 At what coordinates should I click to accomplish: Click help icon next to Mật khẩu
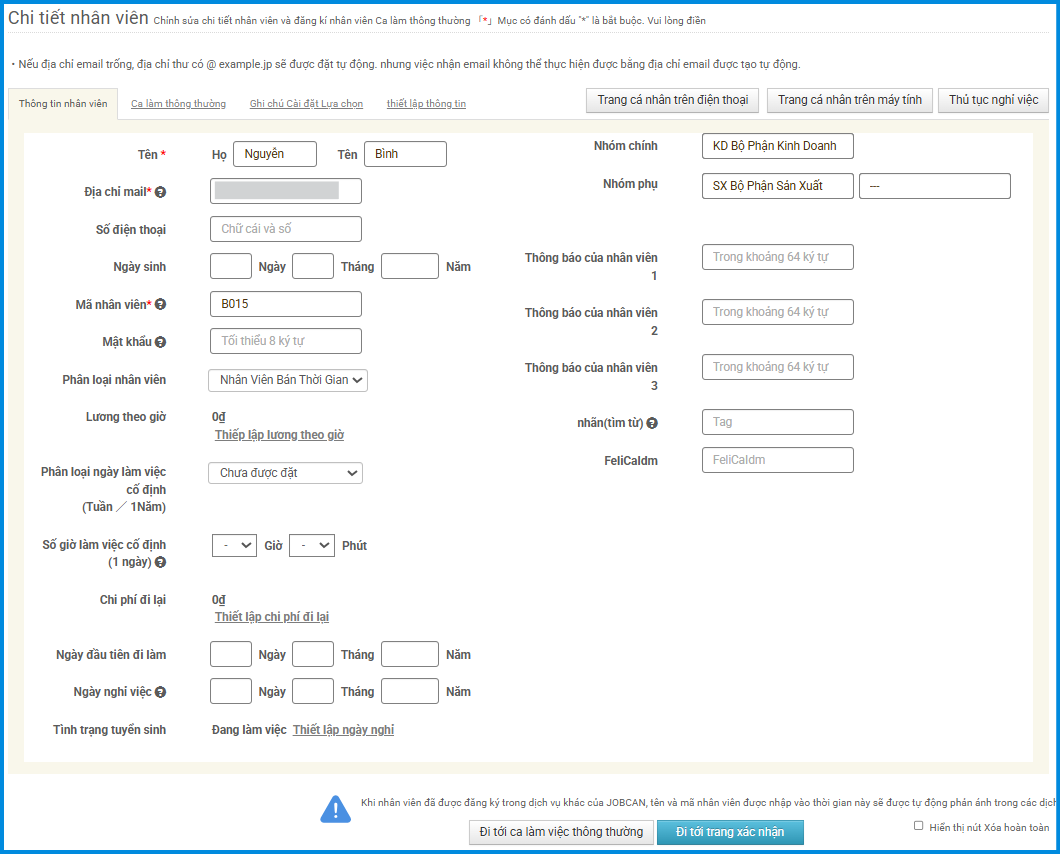pyautogui.click(x=161, y=342)
